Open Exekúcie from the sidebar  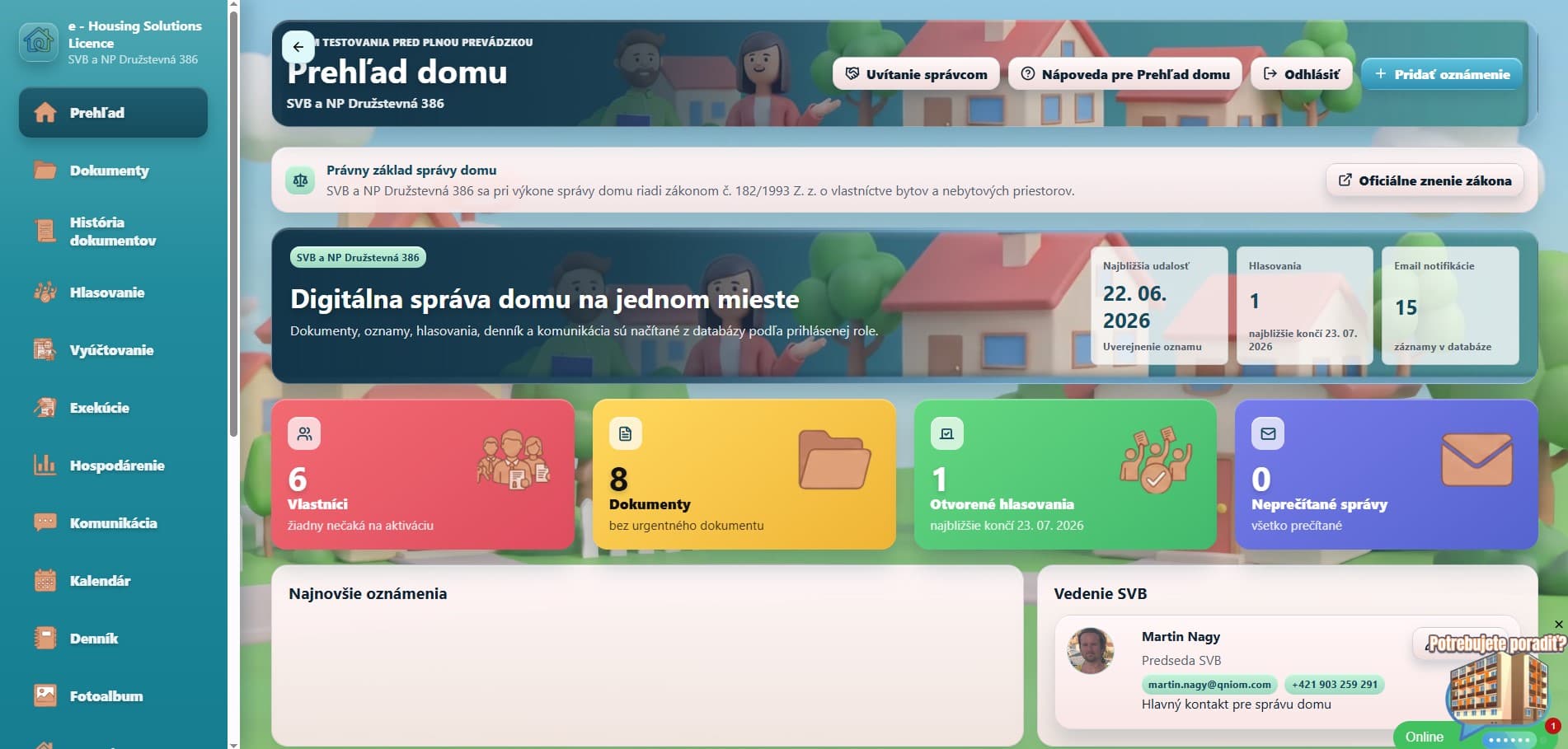coord(113,408)
